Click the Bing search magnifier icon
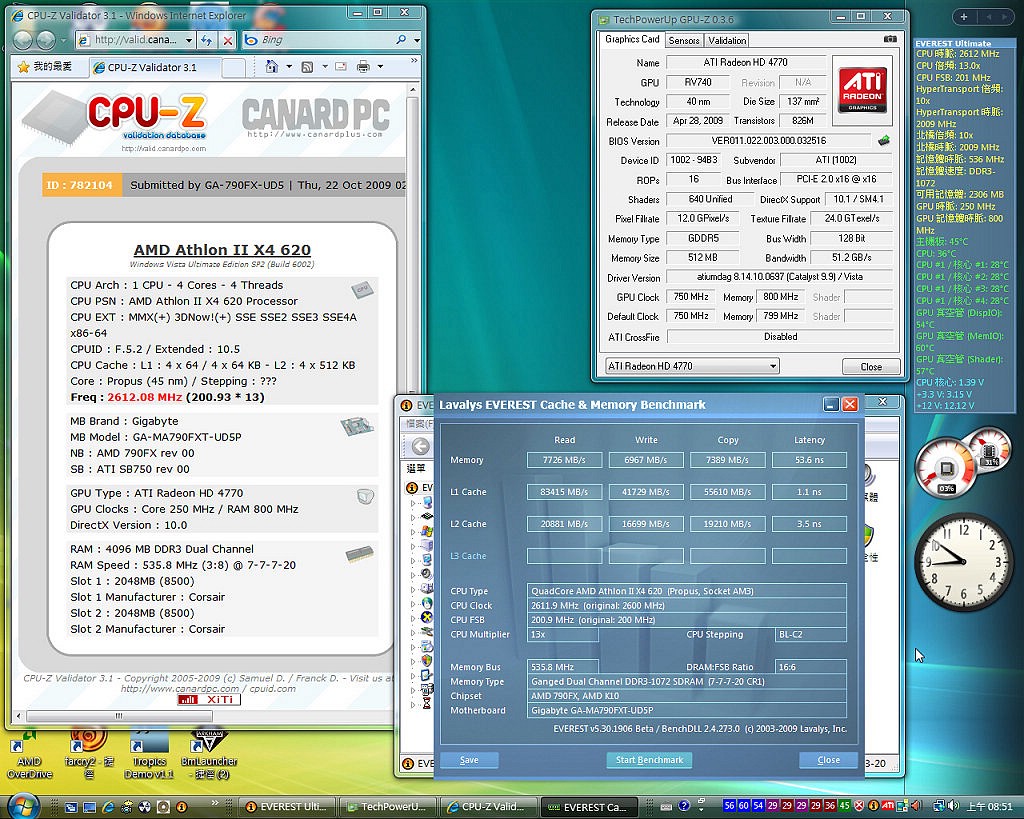Screen dimensions: 1024x819 (401, 40)
